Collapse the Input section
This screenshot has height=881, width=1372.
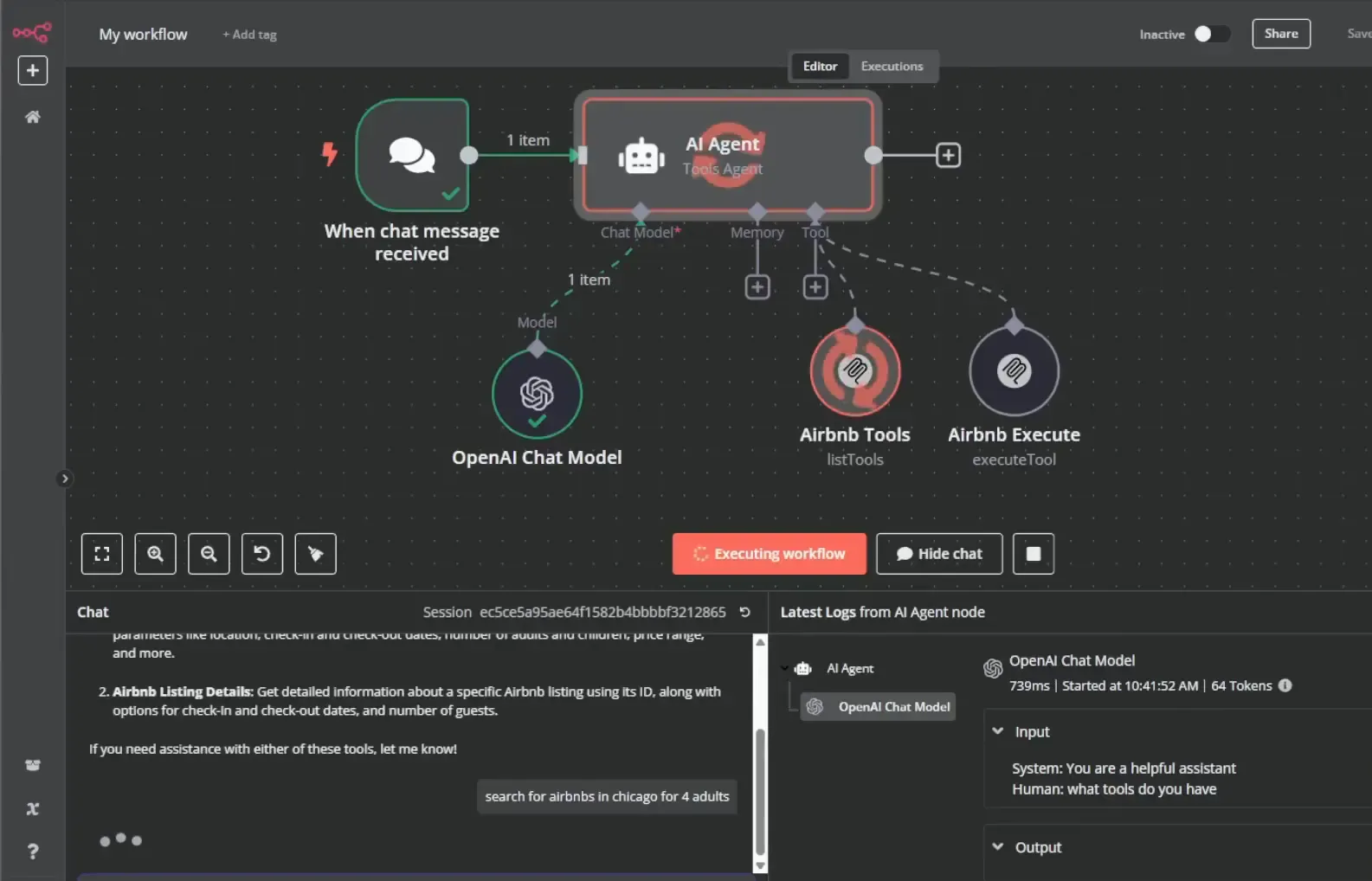pos(998,731)
